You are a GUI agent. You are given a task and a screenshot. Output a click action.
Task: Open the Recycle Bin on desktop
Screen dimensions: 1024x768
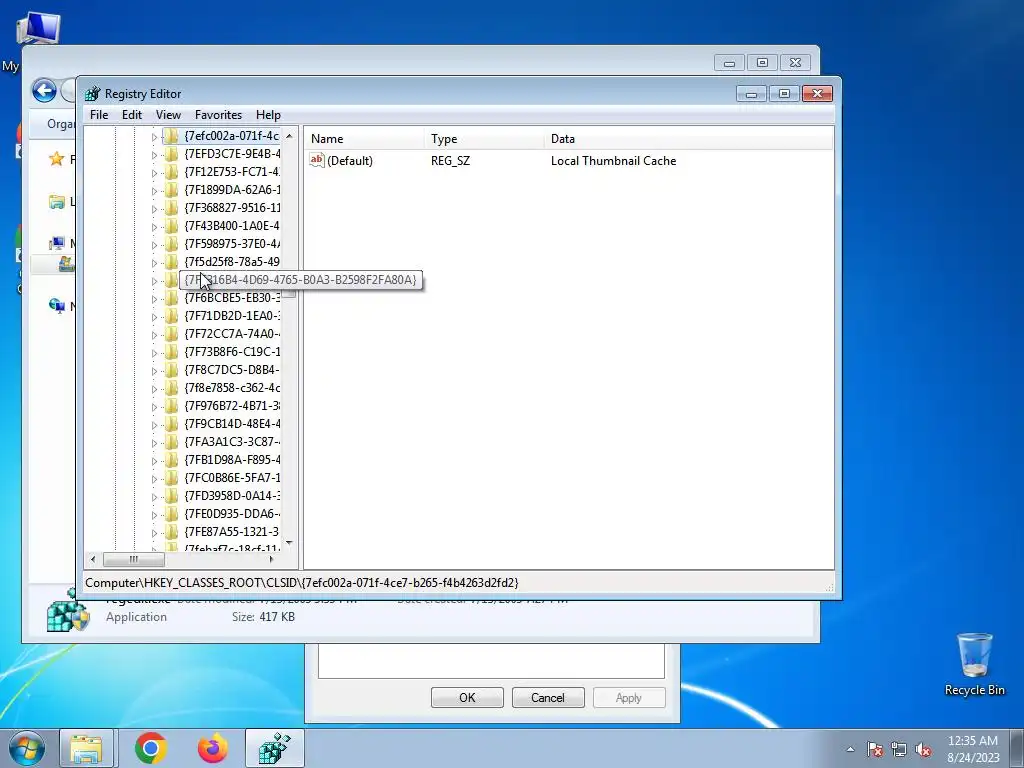click(x=974, y=664)
